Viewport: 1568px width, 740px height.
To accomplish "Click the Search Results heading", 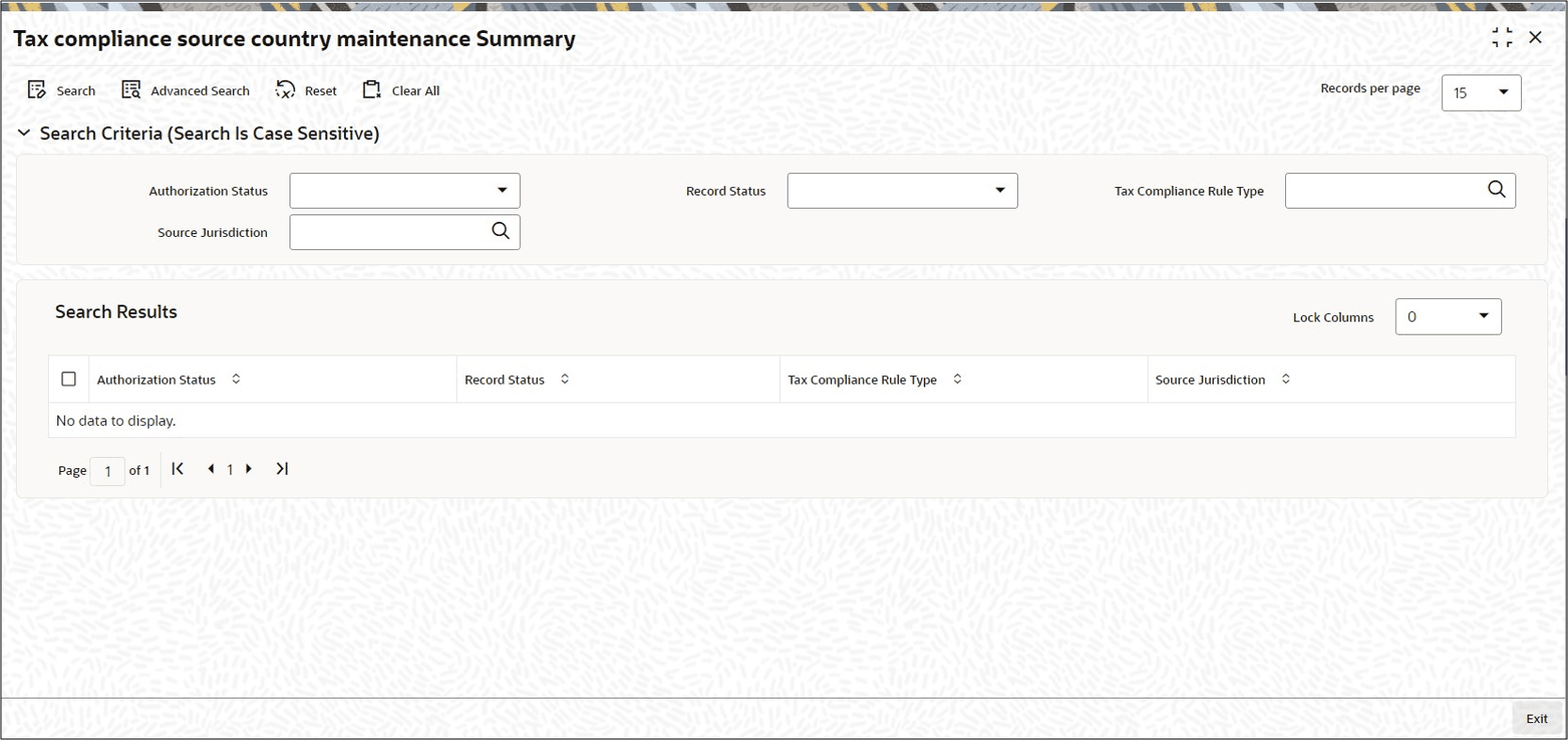I will click(117, 312).
